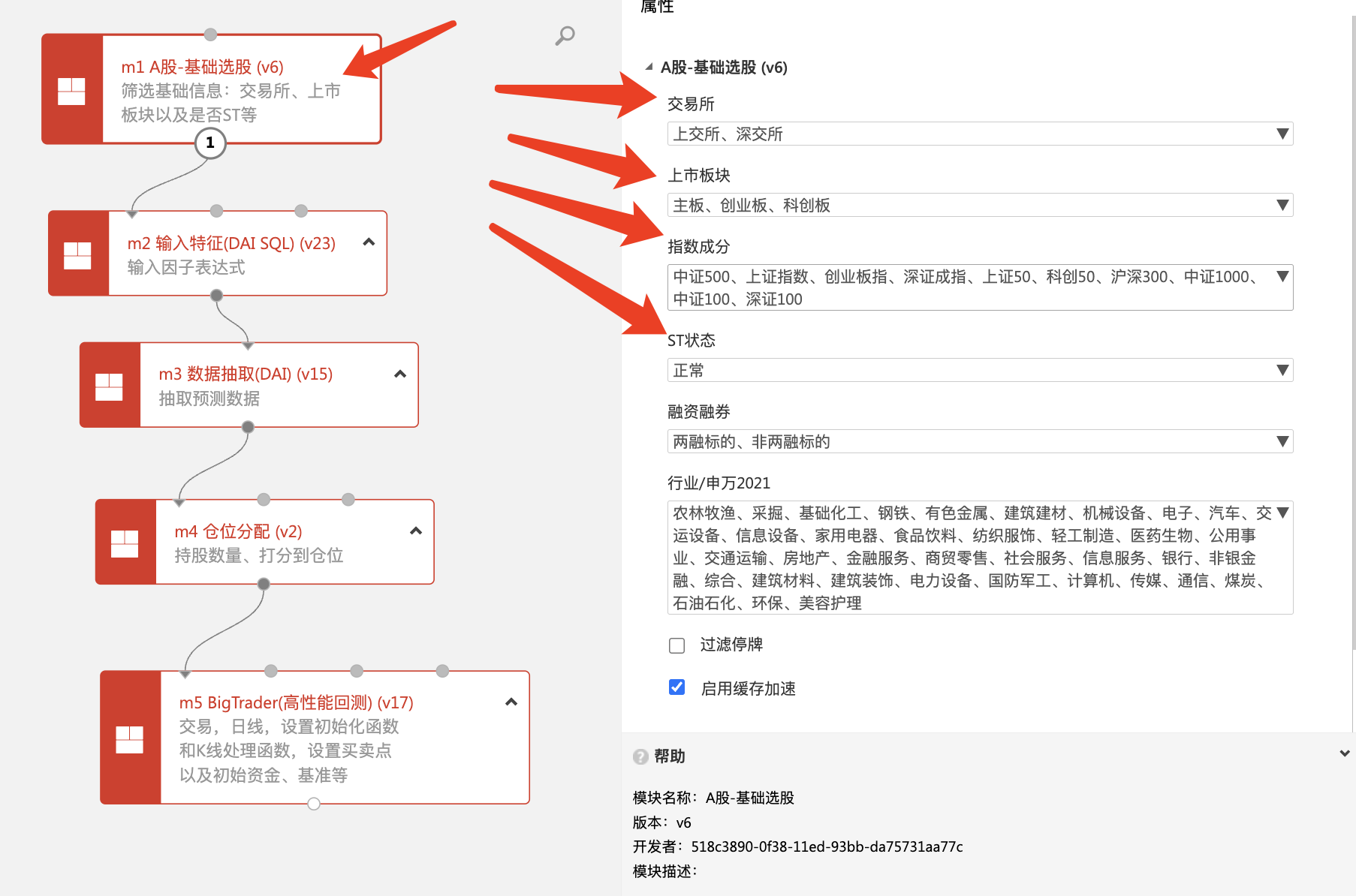Open the 交易所 dropdown
This screenshot has height=896, width=1356.
click(979, 134)
